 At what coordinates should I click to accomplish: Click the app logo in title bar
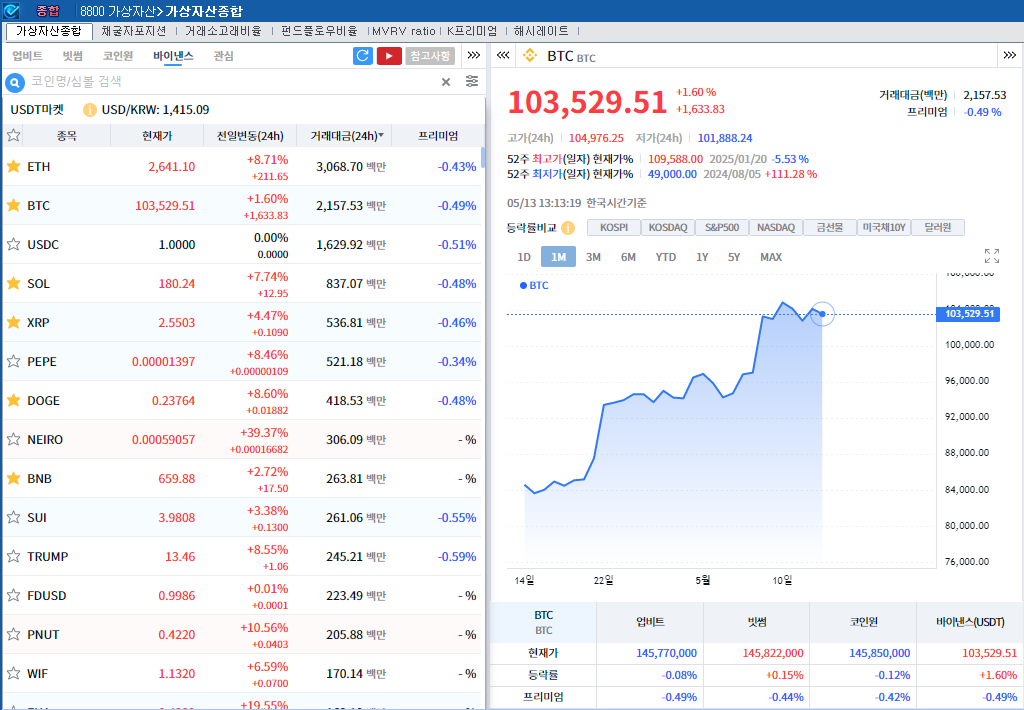point(11,10)
